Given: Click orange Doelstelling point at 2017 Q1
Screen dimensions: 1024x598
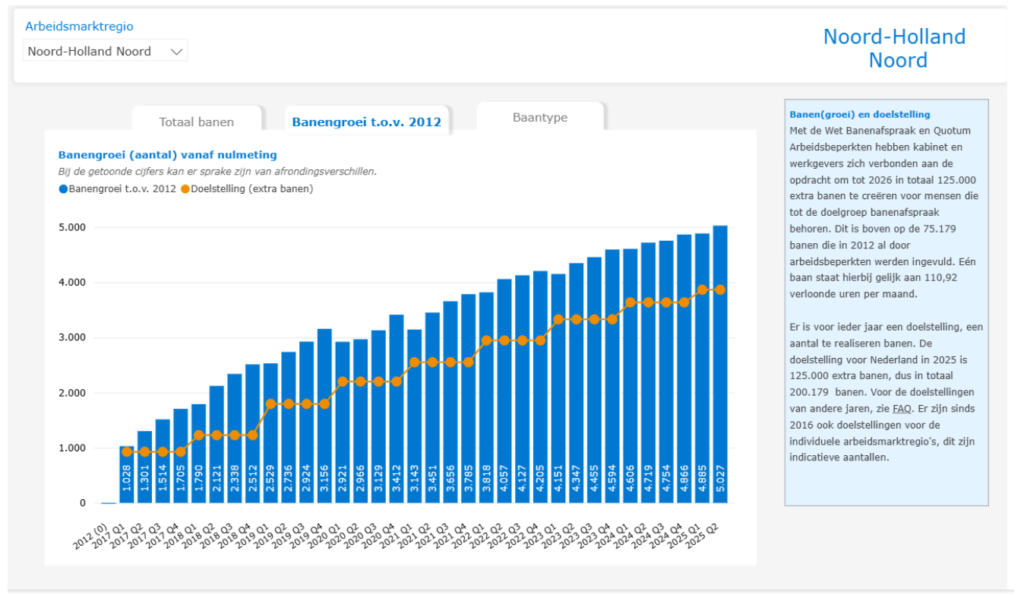Looking at the screenshot, I should [127, 452].
